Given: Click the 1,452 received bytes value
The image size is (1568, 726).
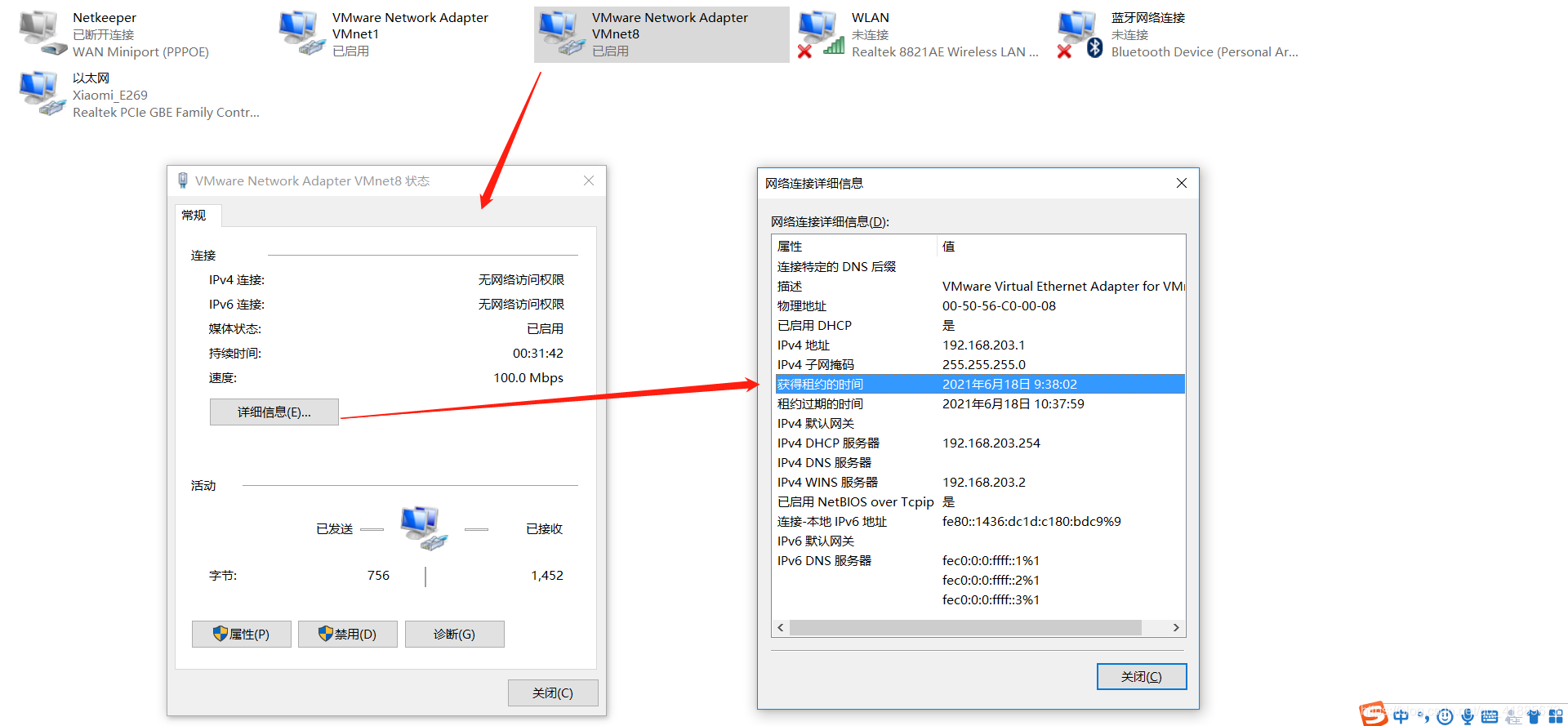Looking at the screenshot, I should [547, 576].
